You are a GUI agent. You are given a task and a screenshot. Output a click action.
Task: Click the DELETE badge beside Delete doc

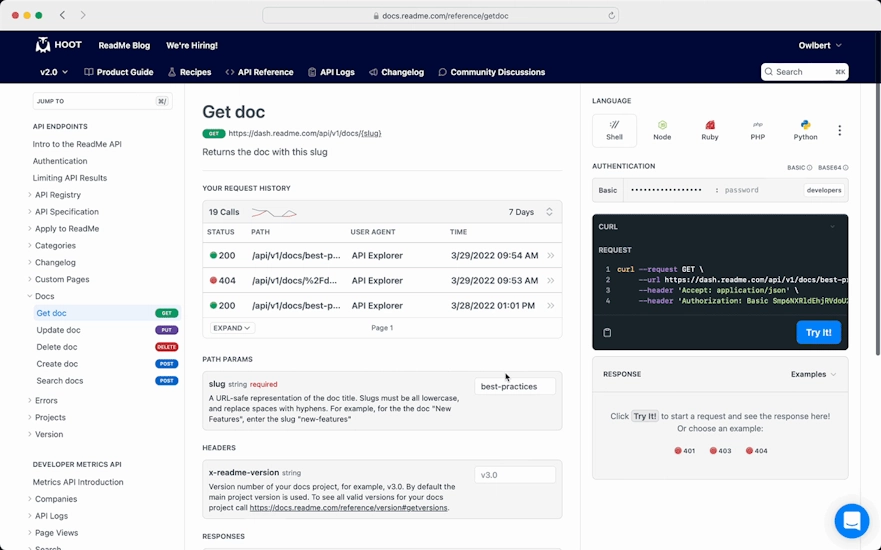pos(166,347)
